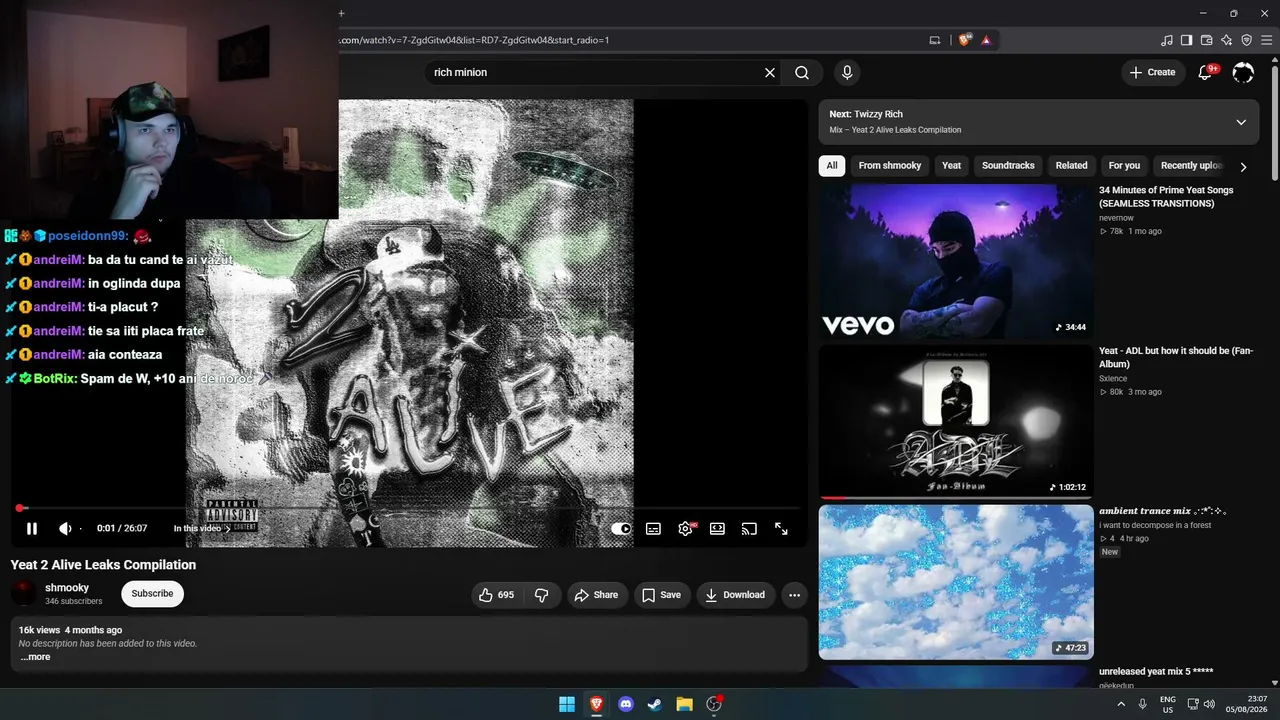Cast video with Play on TV icon
Screen dimensions: 1280x720
(749, 529)
